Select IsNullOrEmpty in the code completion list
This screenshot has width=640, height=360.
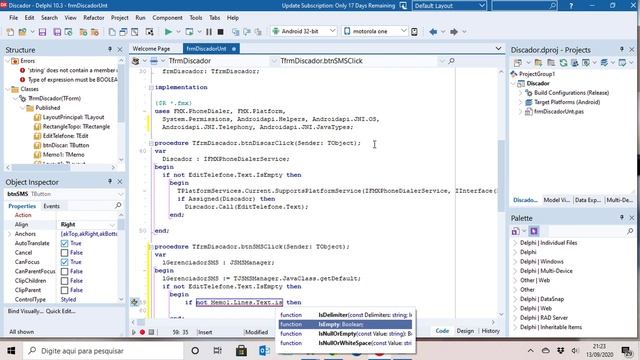pos(345,334)
